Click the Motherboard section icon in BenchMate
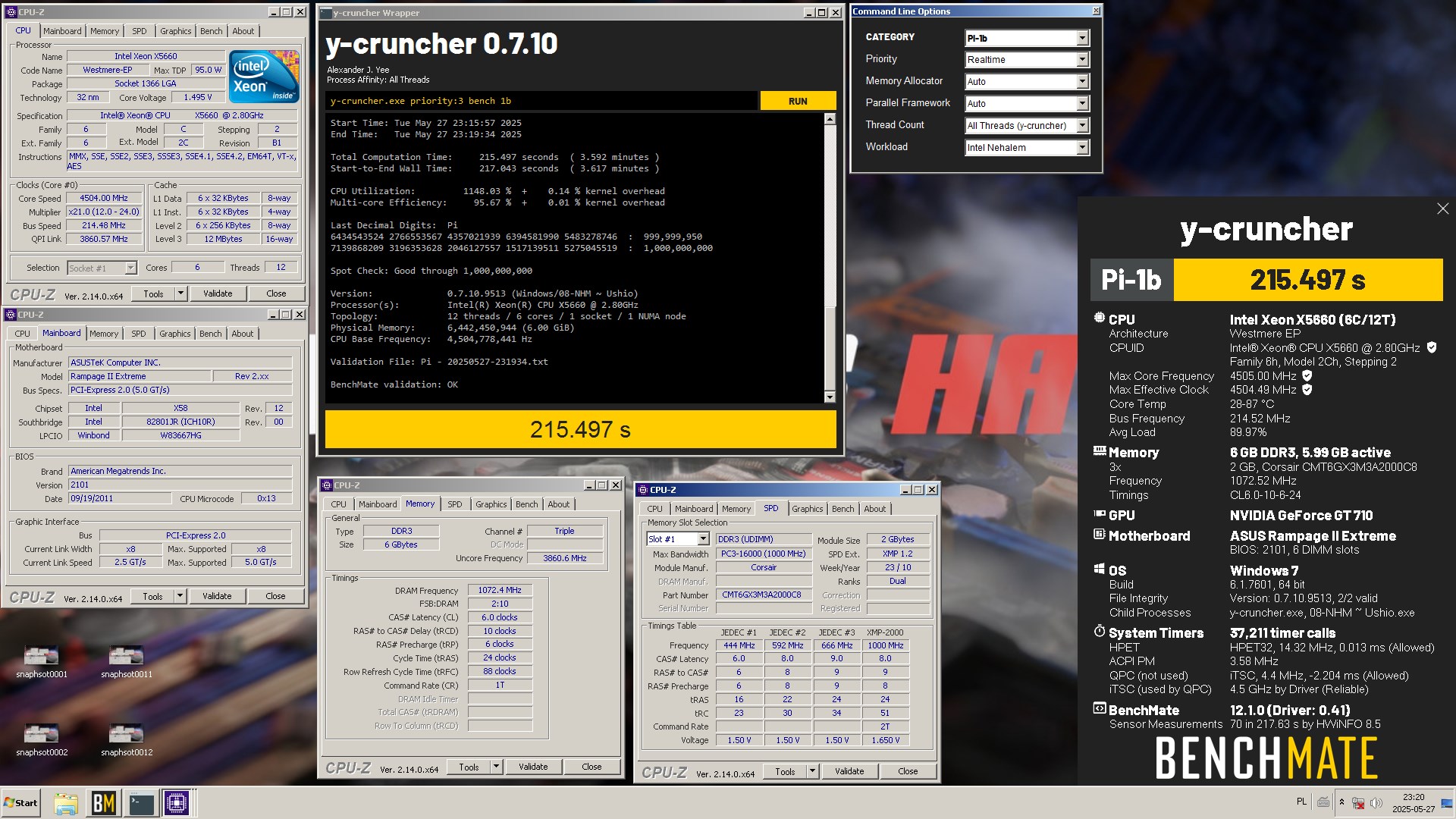The height and width of the screenshot is (819, 1456). (1099, 535)
